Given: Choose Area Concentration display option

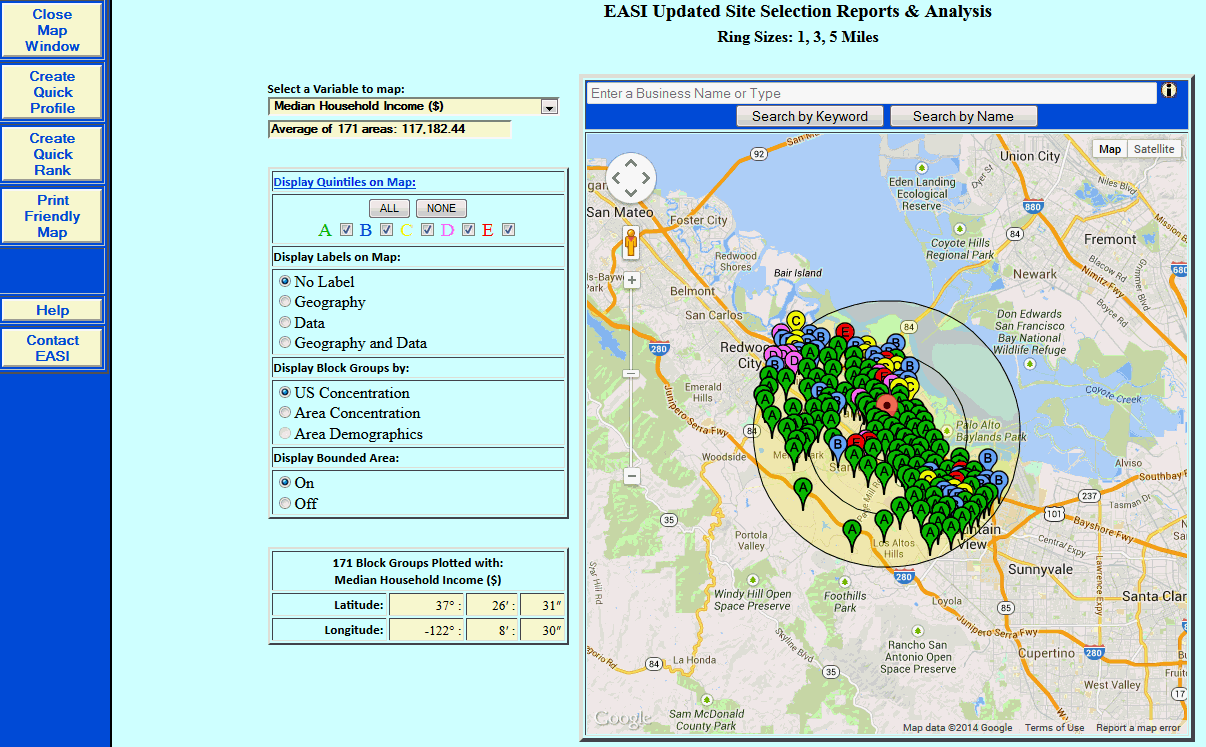Looking at the screenshot, I should pos(285,412).
